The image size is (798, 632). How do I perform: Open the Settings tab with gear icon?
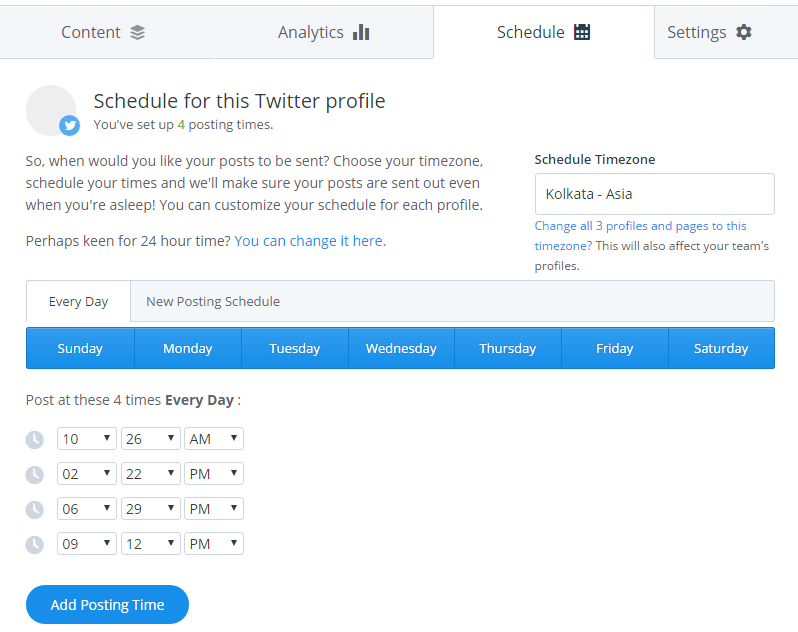709,32
